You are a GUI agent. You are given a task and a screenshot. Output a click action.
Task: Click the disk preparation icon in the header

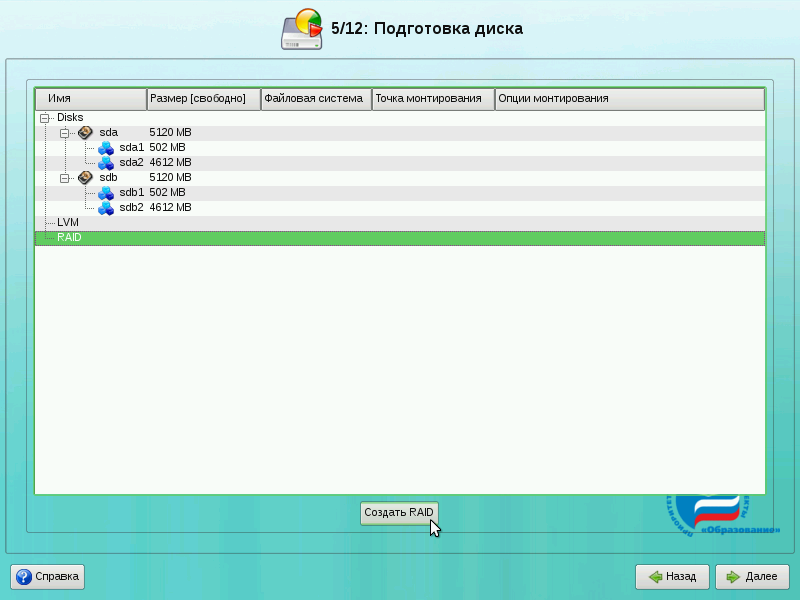tap(301, 29)
